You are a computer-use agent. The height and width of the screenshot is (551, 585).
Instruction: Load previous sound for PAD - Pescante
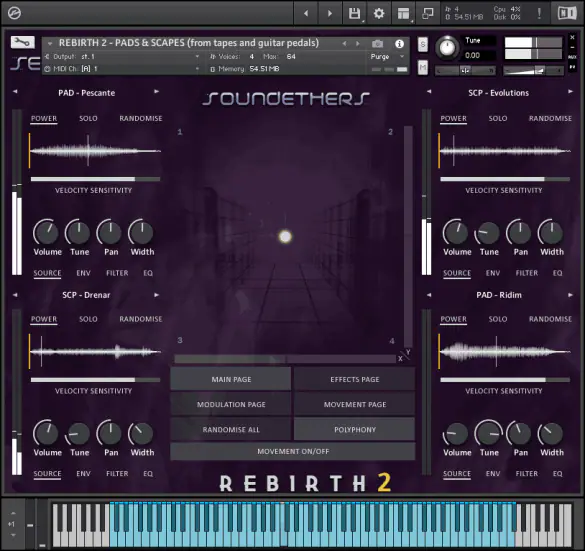[x=15, y=92]
